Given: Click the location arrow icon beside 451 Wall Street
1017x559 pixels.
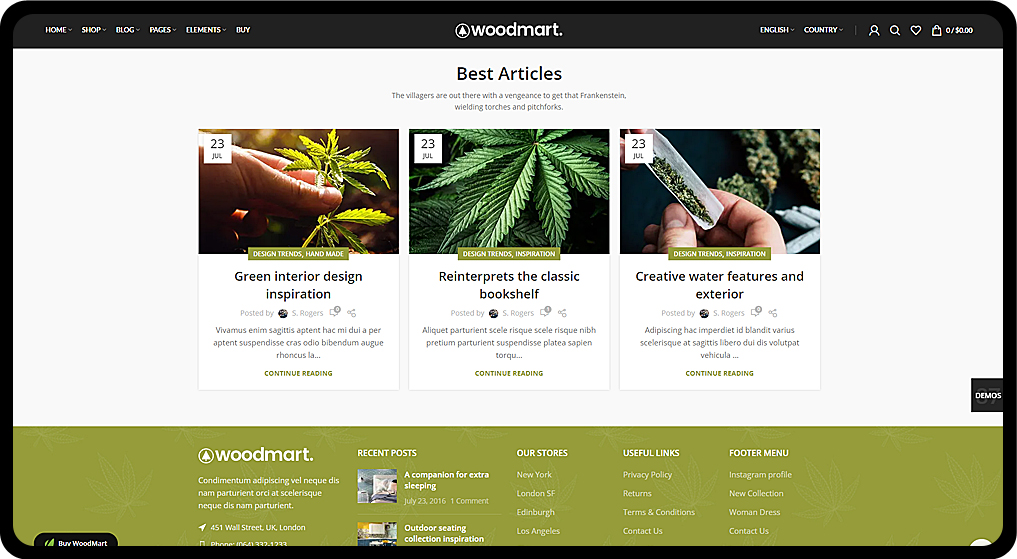Looking at the screenshot, I should 202,528.
